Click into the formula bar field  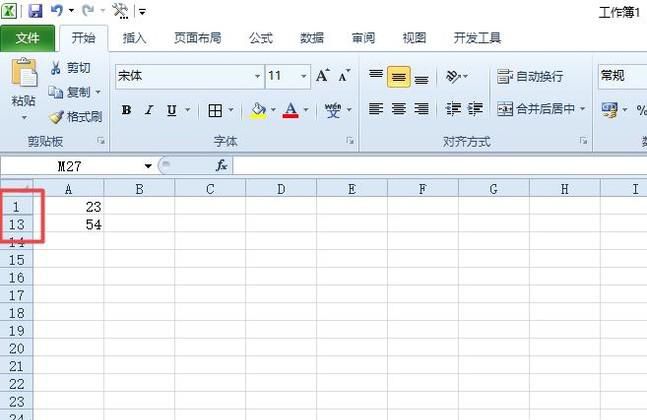[x=440, y=166]
